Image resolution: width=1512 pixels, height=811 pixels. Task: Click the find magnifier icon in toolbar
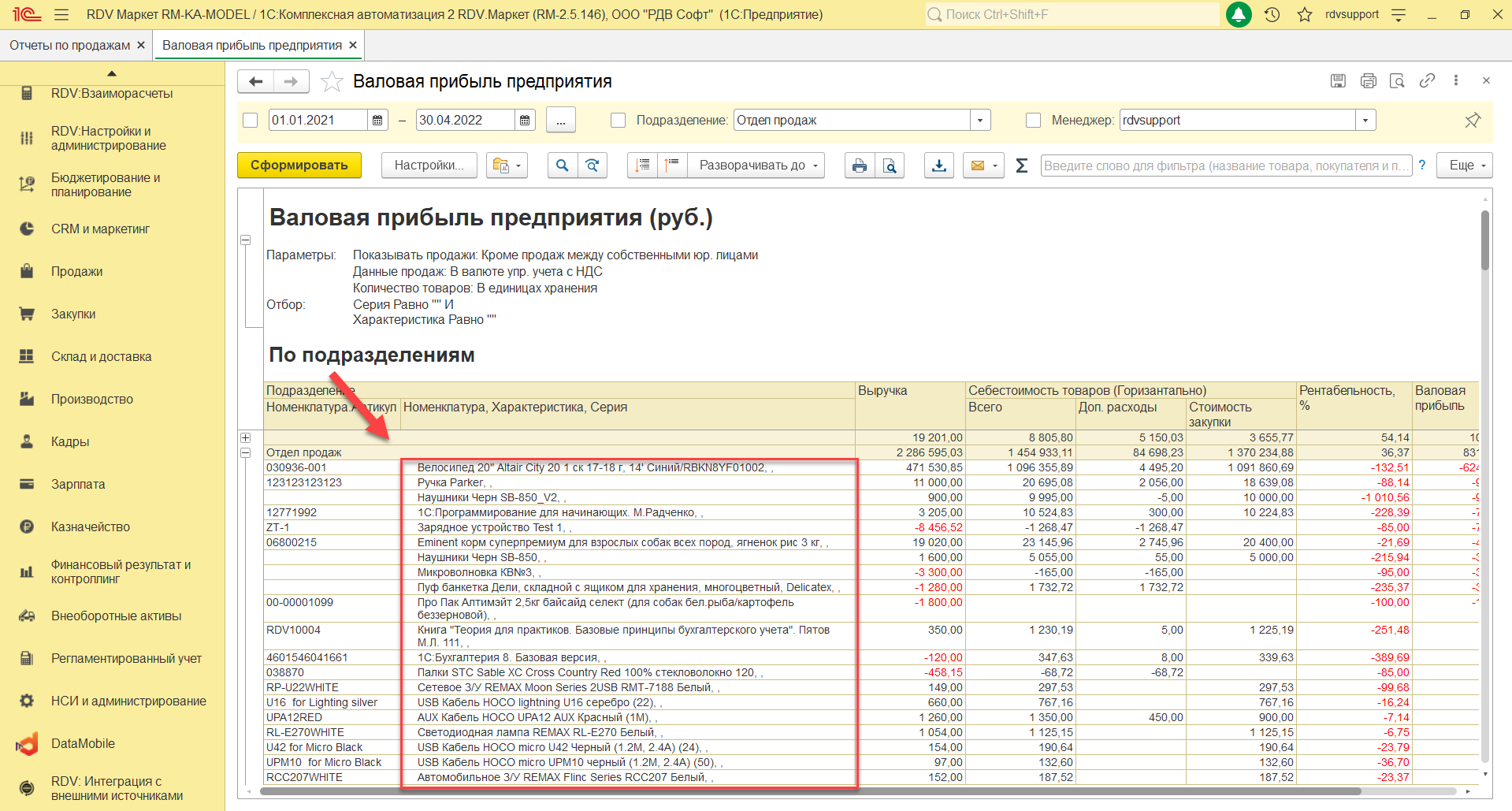(562, 166)
